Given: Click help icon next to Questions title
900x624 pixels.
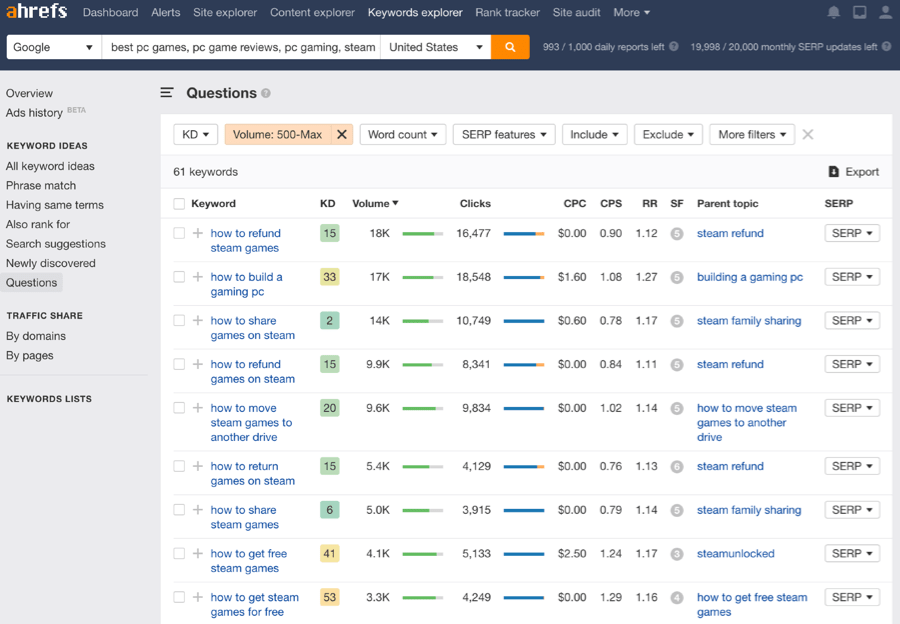Looking at the screenshot, I should (x=266, y=93).
